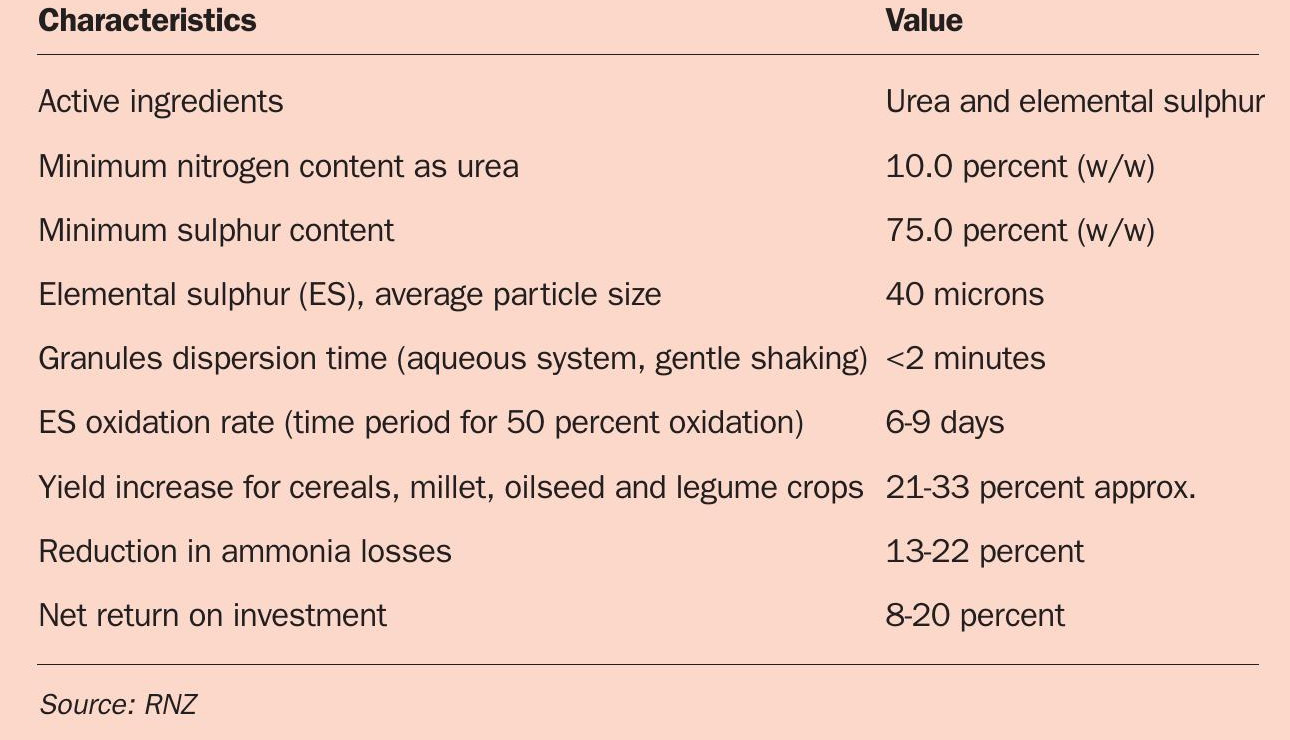
Task: Click the Value column header
Action: tap(924, 21)
